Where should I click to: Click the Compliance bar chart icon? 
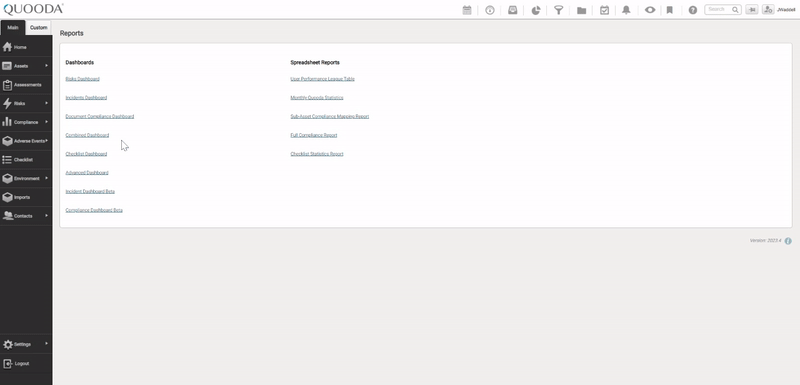pyautogui.click(x=7, y=122)
